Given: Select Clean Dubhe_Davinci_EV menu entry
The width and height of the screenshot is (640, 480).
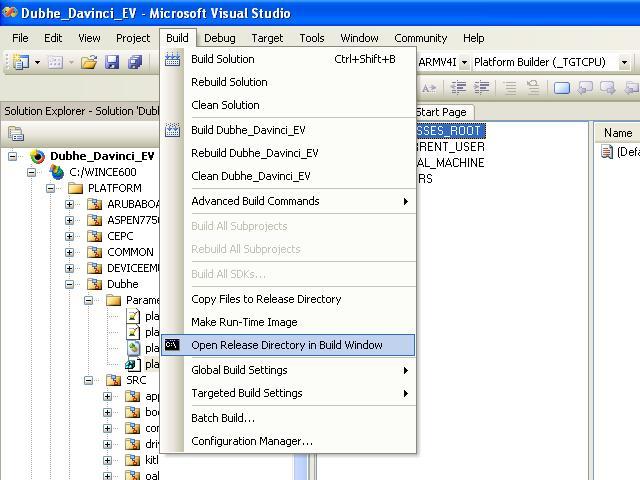Looking at the screenshot, I should 288,176.
